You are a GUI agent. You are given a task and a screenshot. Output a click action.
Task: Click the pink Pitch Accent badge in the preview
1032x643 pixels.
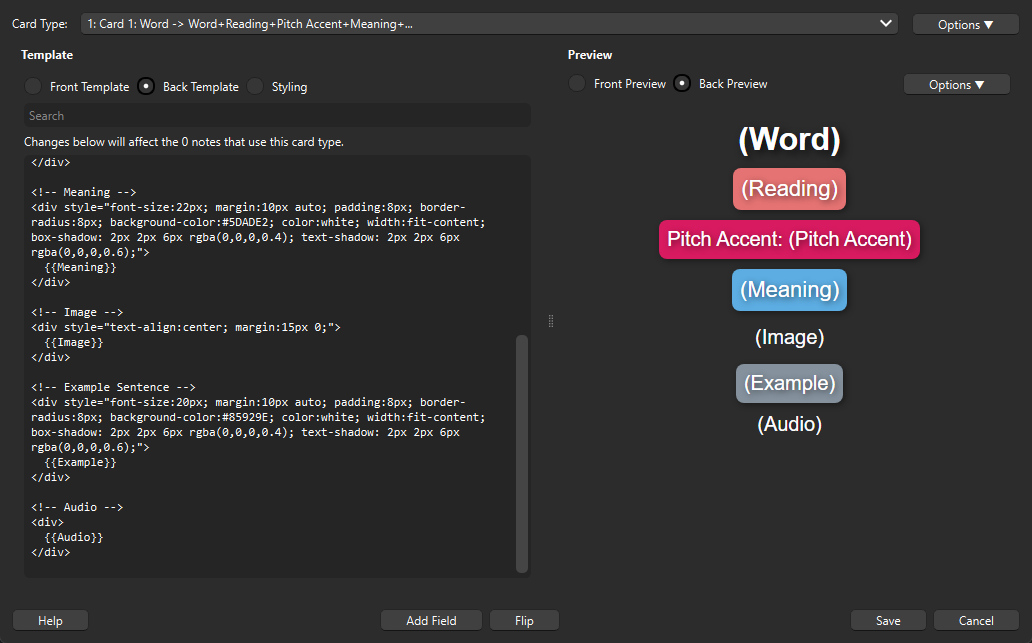coord(789,240)
